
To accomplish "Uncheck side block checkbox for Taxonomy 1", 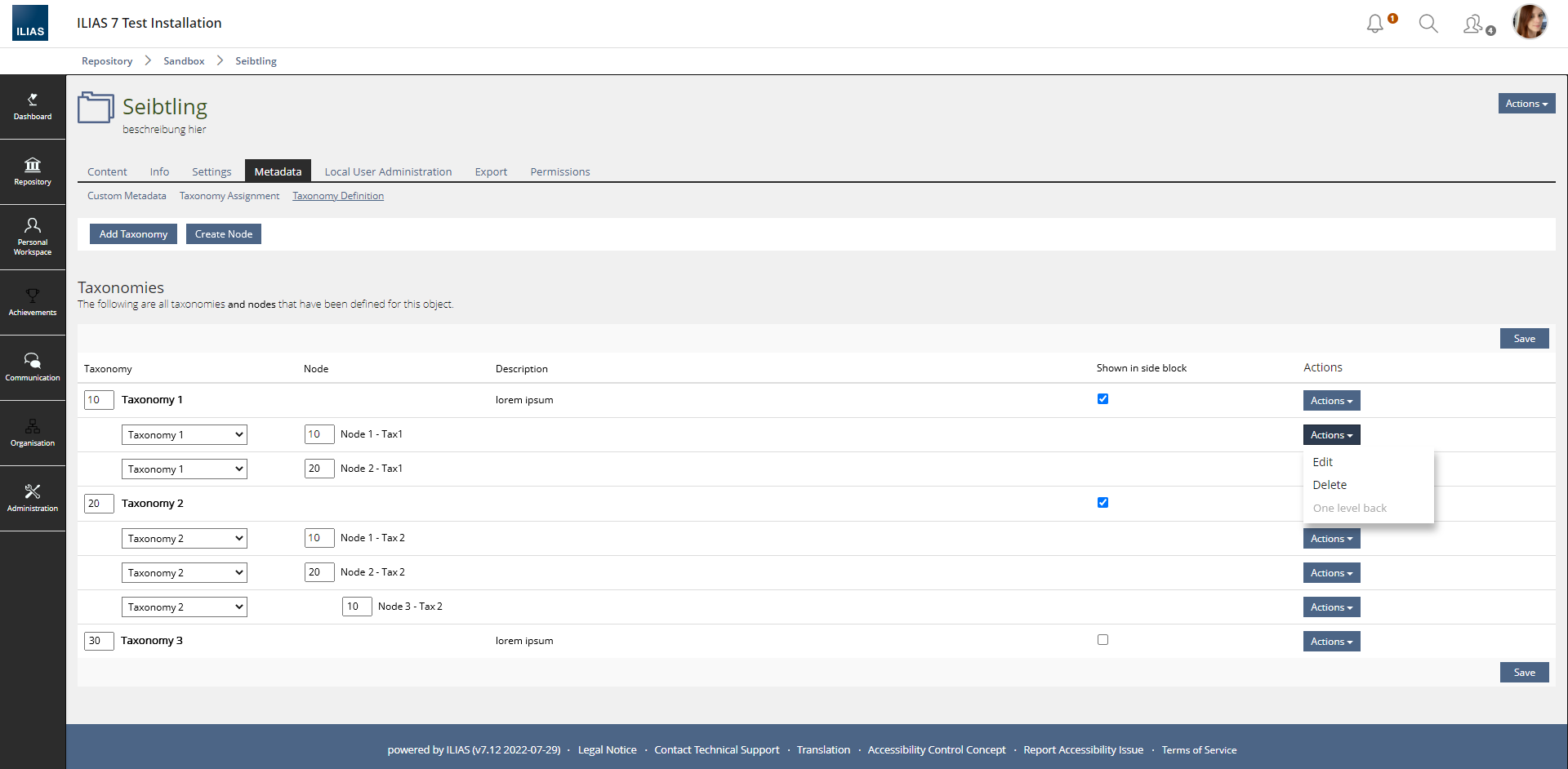I will tap(1102, 399).
